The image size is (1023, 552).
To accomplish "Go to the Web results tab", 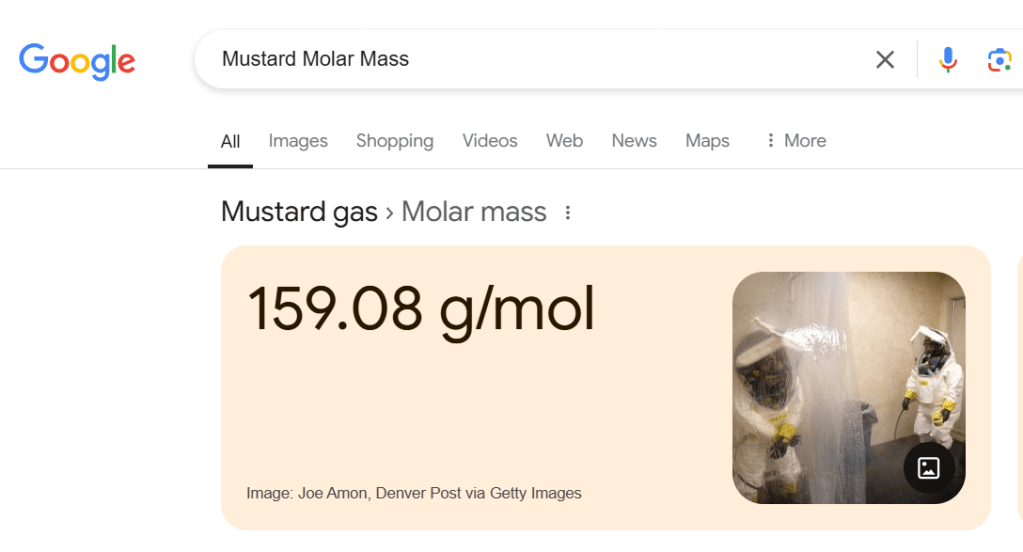I will (564, 141).
